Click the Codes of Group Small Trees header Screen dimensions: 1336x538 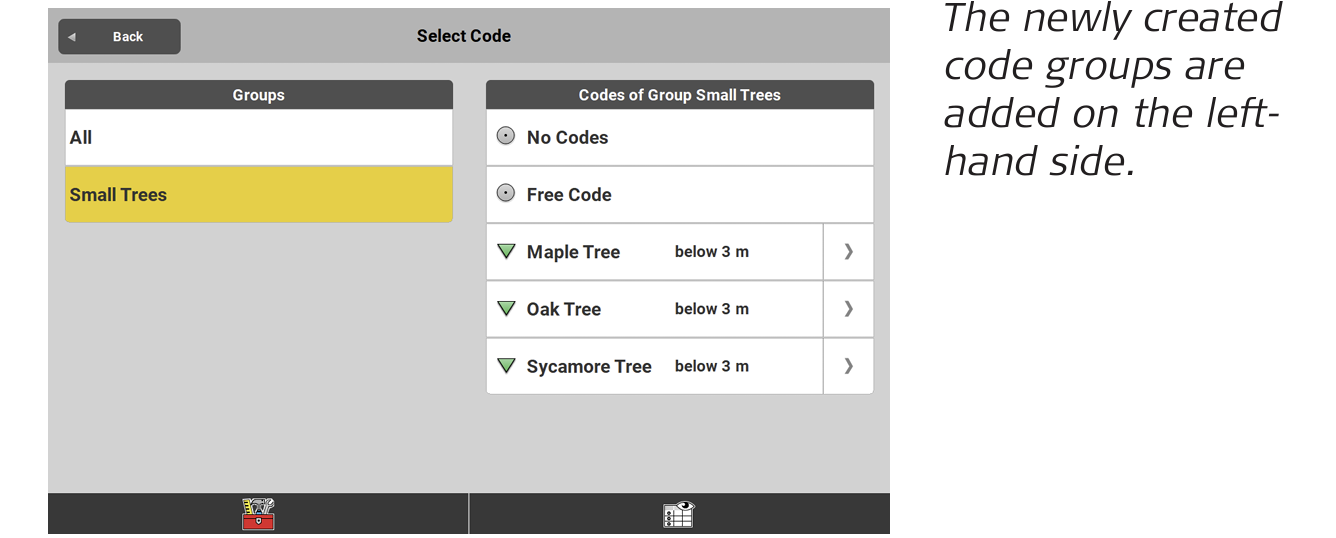pos(679,95)
